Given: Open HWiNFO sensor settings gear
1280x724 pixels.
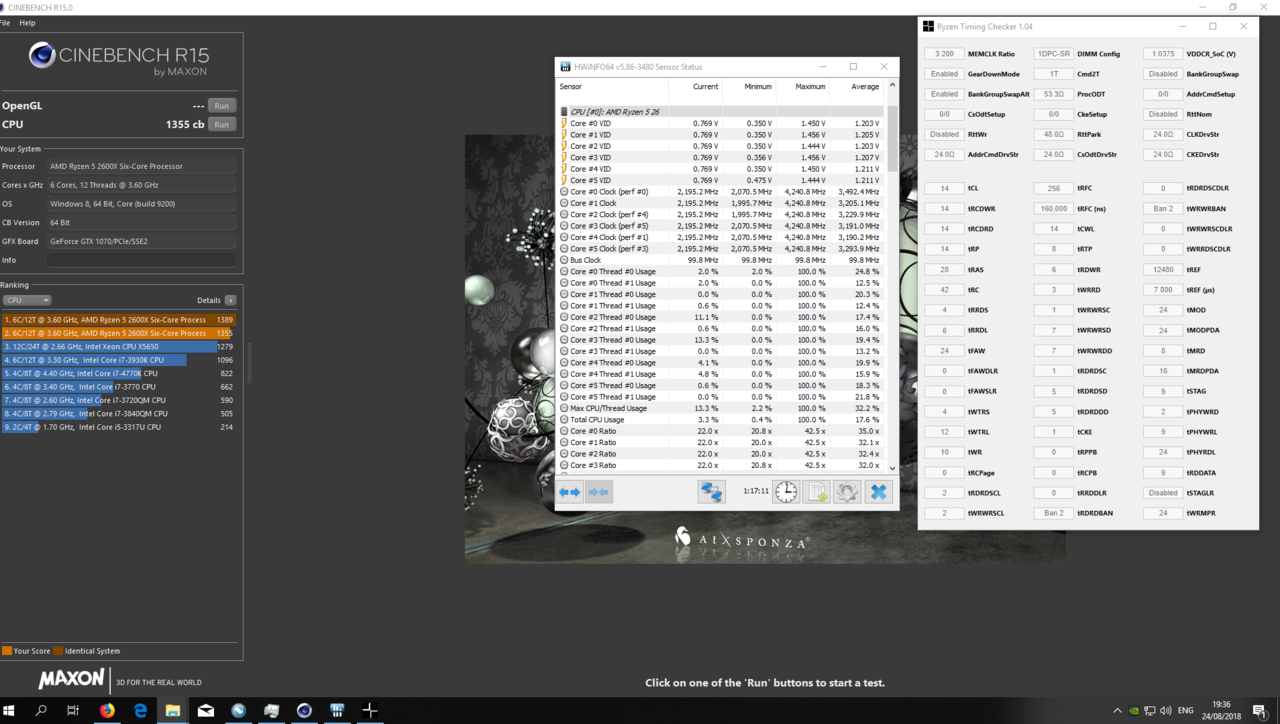Looking at the screenshot, I should pyautogui.click(x=847, y=492).
